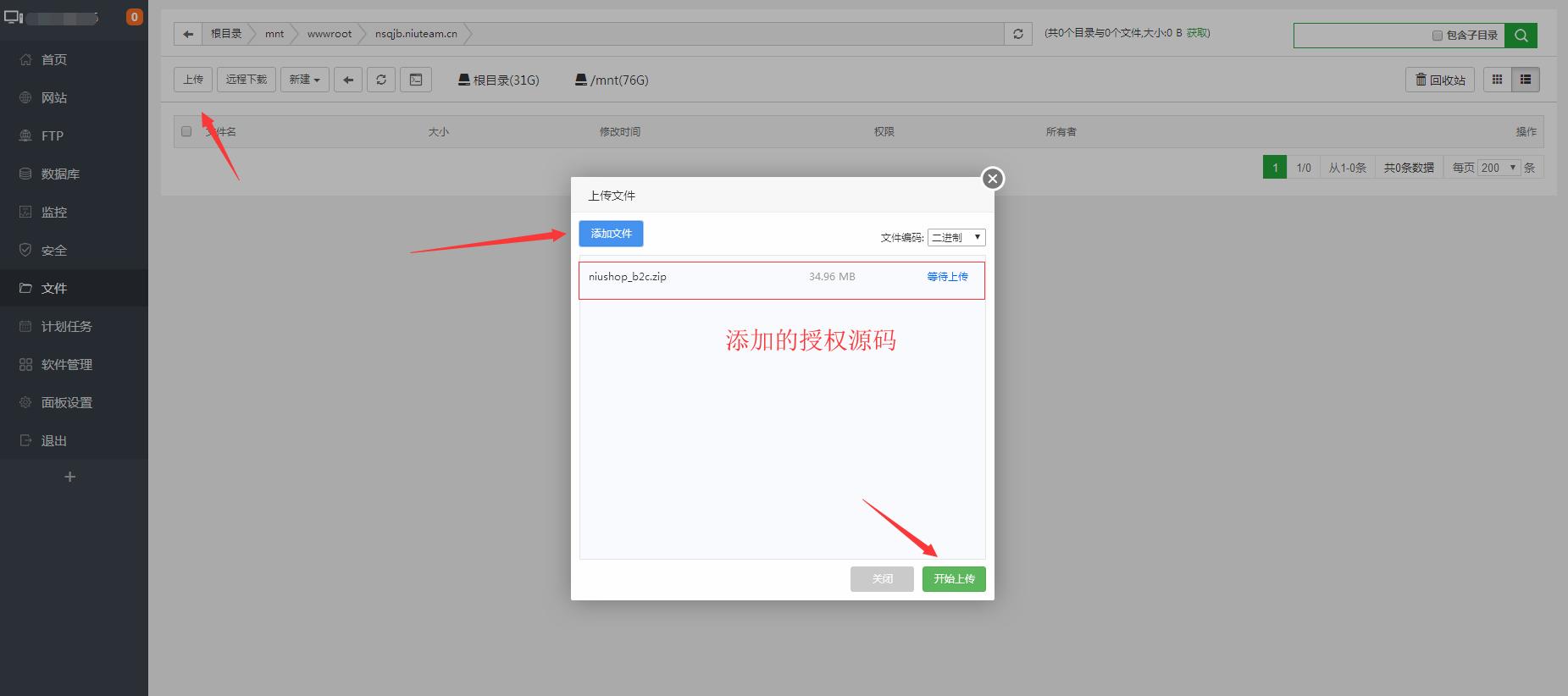Switch to the grid icon view
The height and width of the screenshot is (696, 1568).
1498,80
